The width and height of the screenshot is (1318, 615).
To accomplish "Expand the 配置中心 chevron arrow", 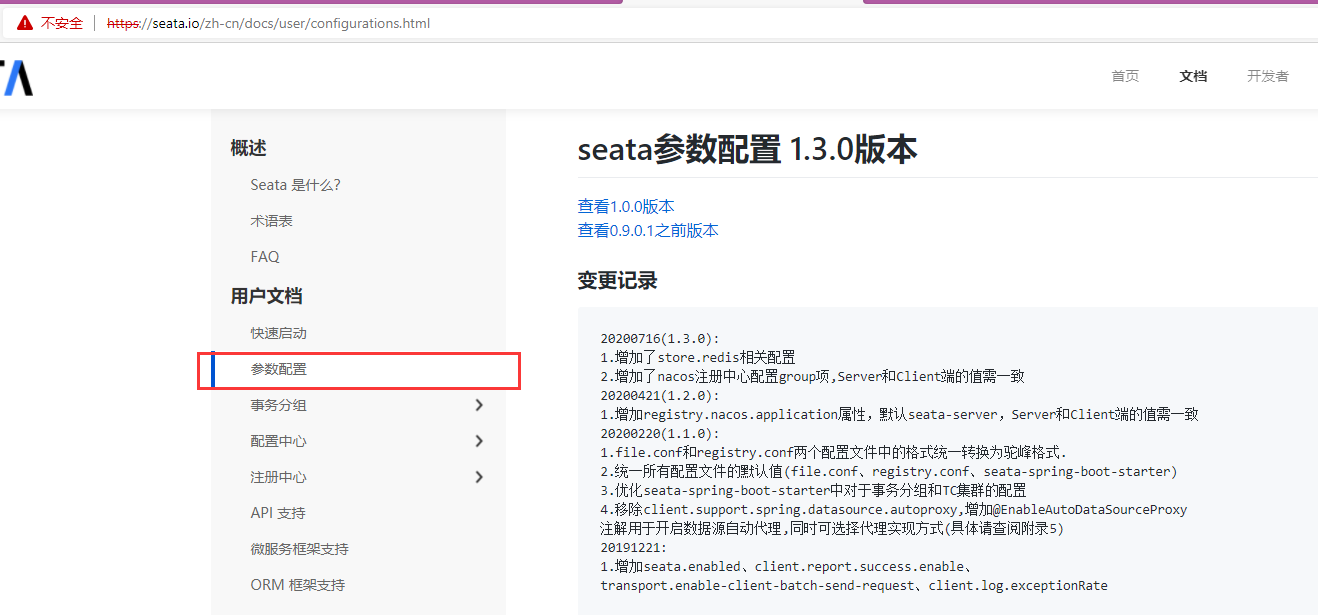I will [479, 441].
